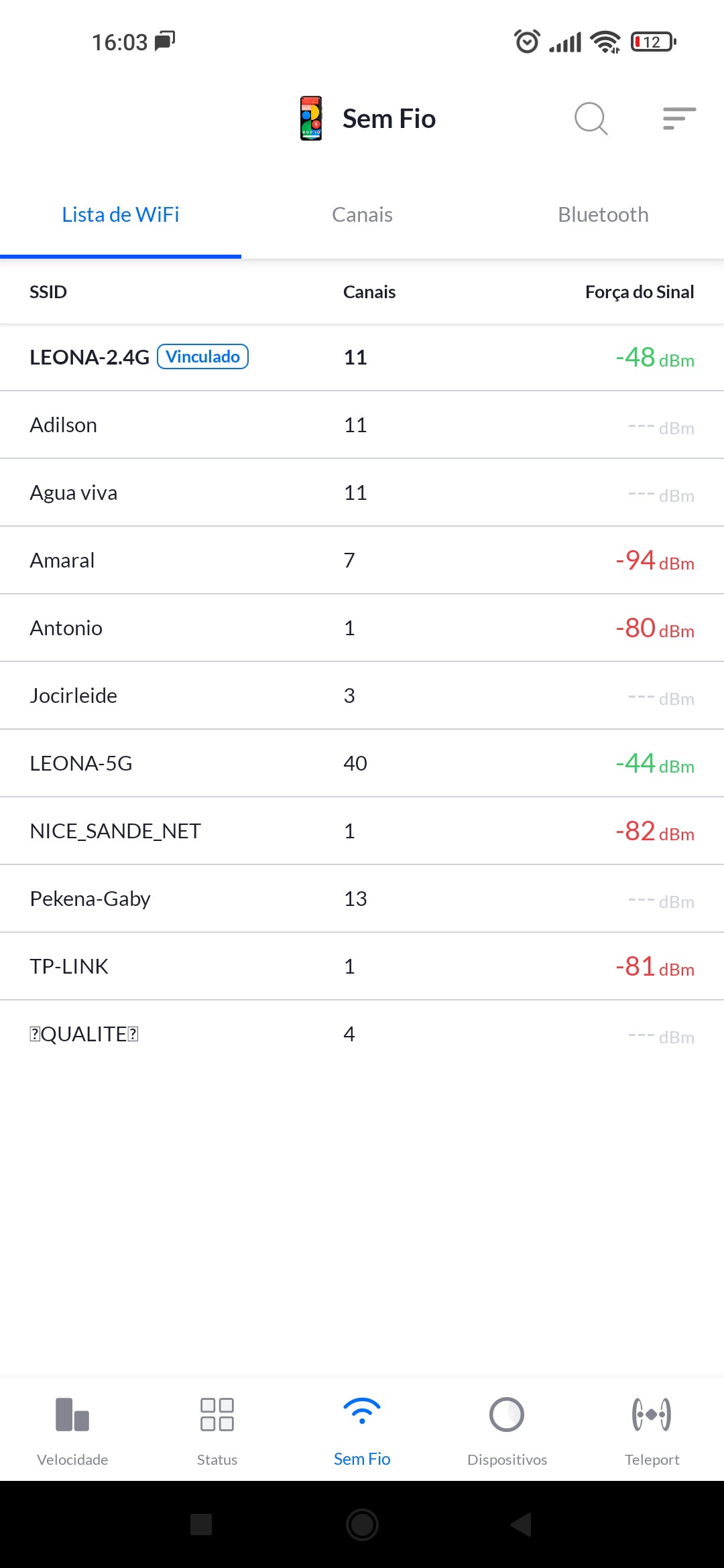Open the sort filter icon
Viewport: 724px width, 1568px height.
[x=679, y=119]
